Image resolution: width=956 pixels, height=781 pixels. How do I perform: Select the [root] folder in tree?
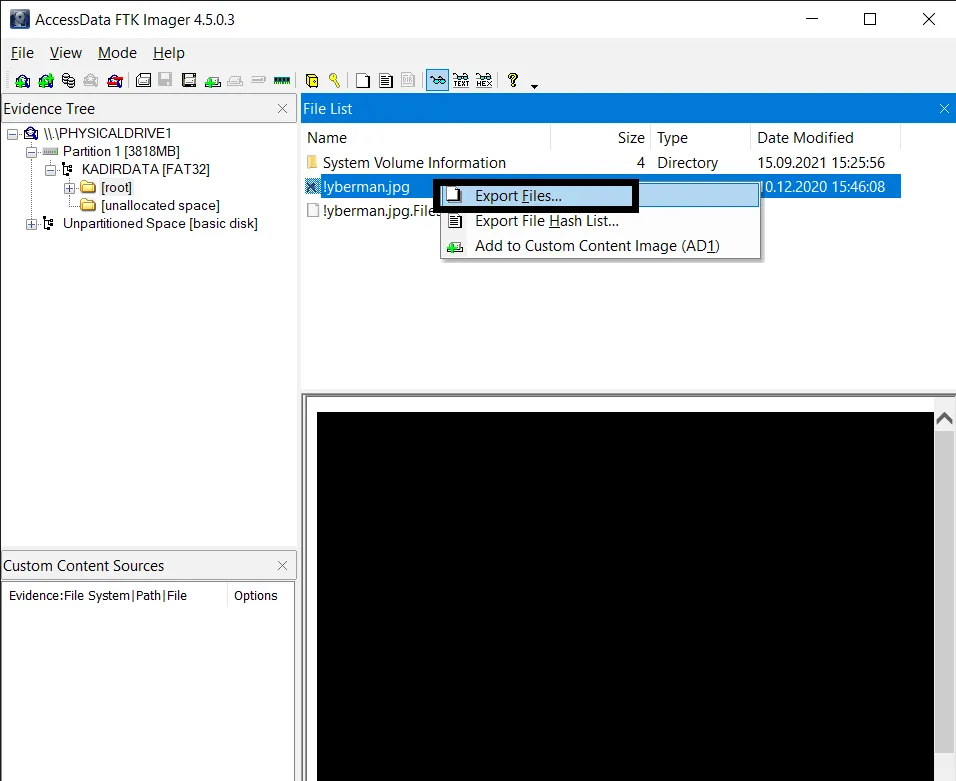[x=116, y=187]
